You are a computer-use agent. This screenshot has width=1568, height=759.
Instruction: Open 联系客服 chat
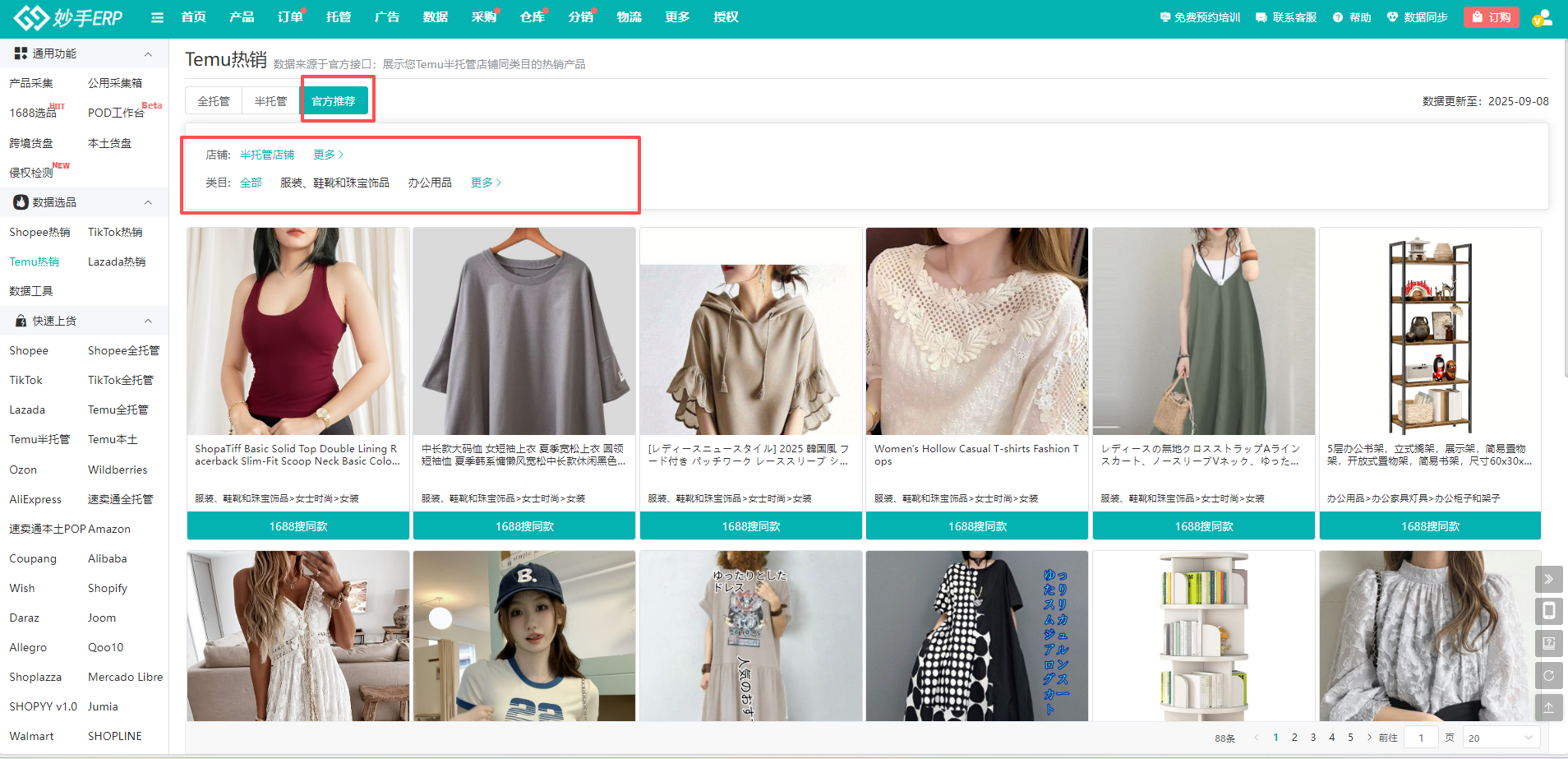pyautogui.click(x=1286, y=17)
